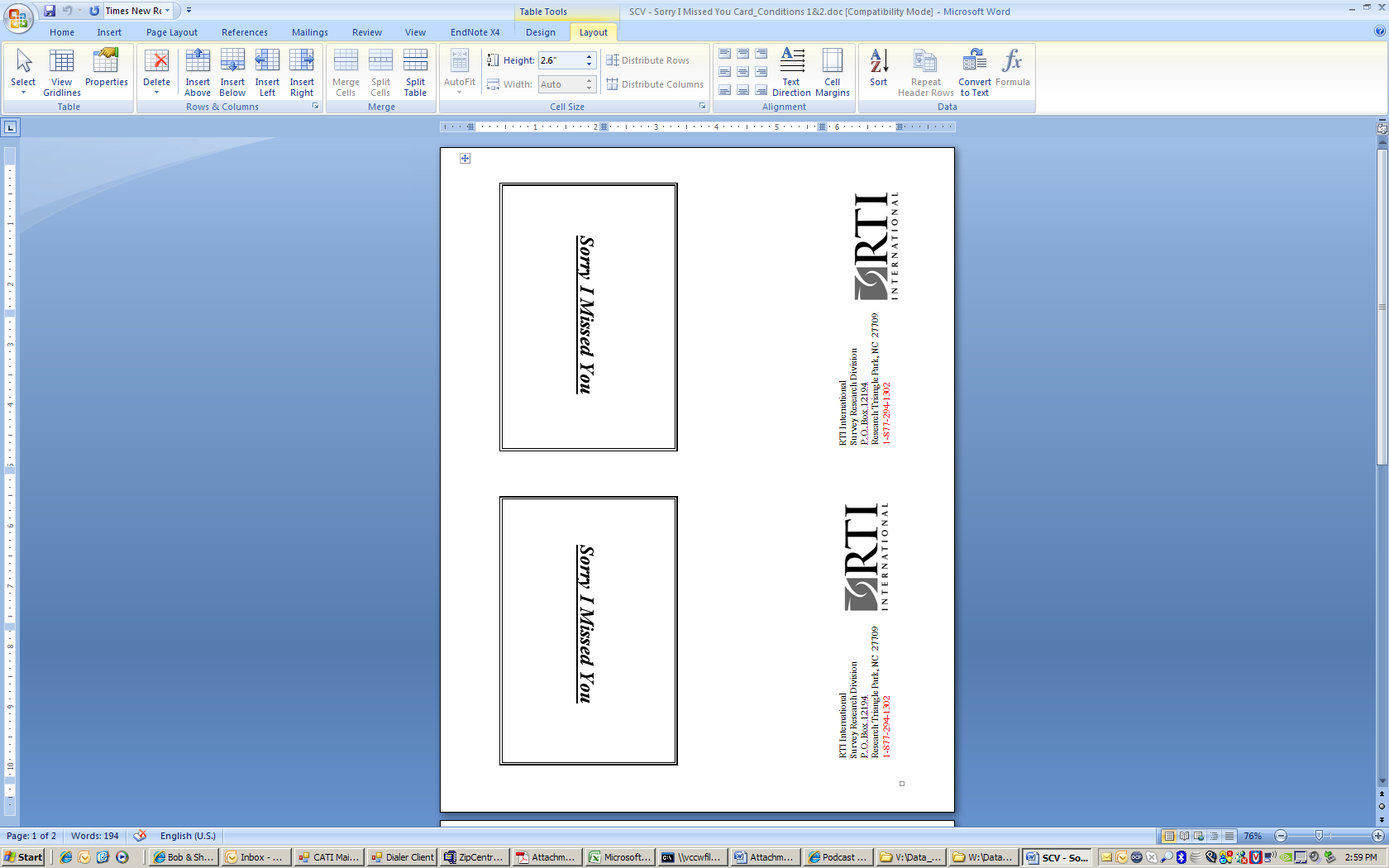Image resolution: width=1389 pixels, height=868 pixels.
Task: Click the ruler tab selector box
Action: 10,127
